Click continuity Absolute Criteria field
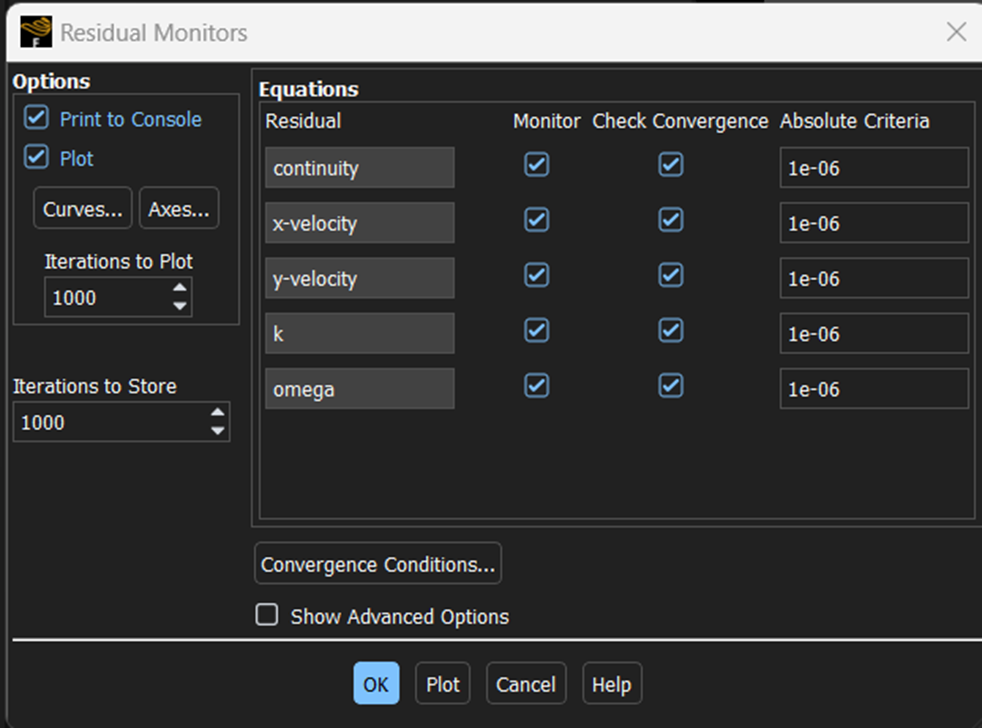Viewport: 982px width, 728px height. tap(873, 168)
